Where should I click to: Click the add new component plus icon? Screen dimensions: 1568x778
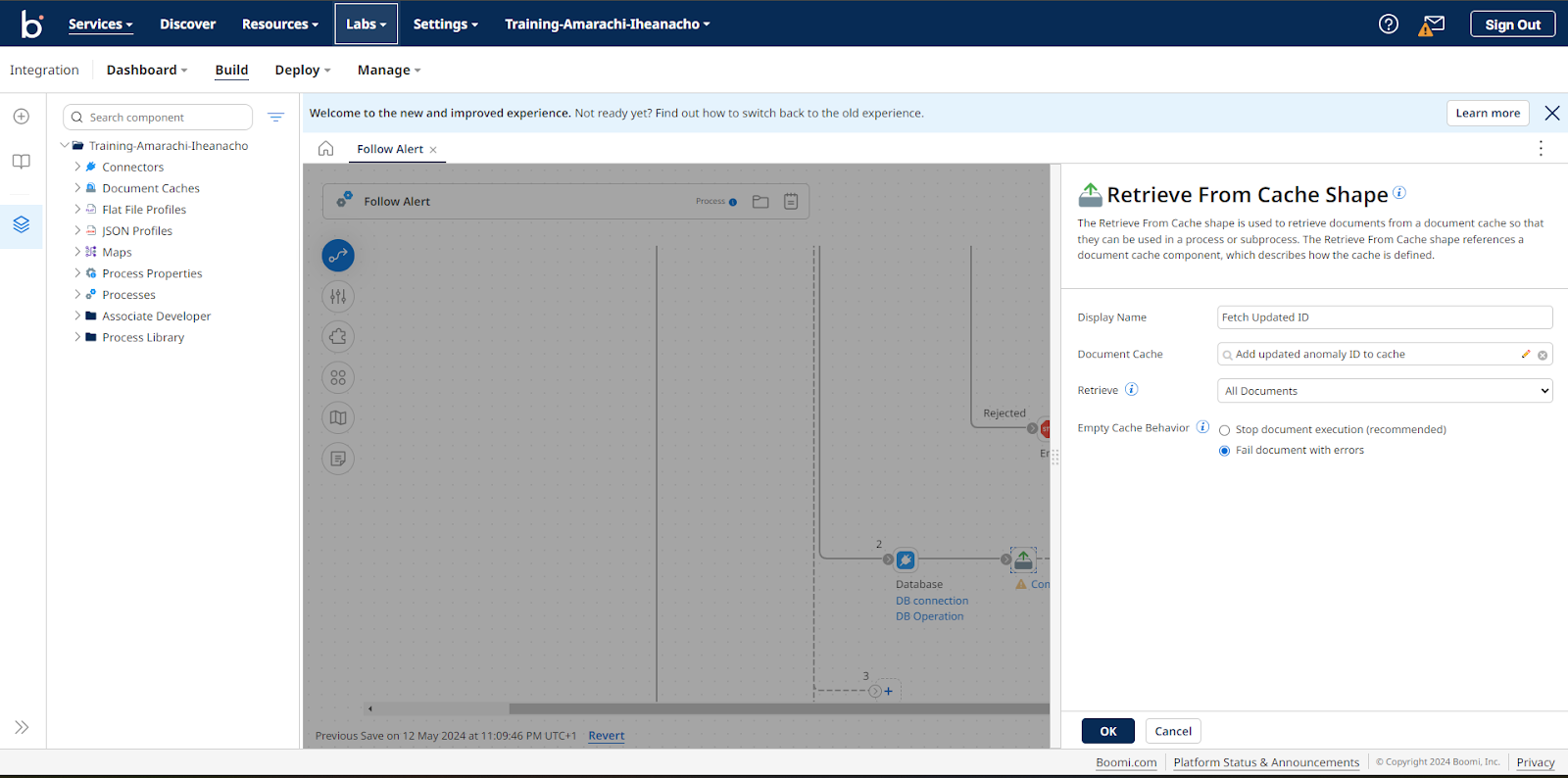click(22, 117)
